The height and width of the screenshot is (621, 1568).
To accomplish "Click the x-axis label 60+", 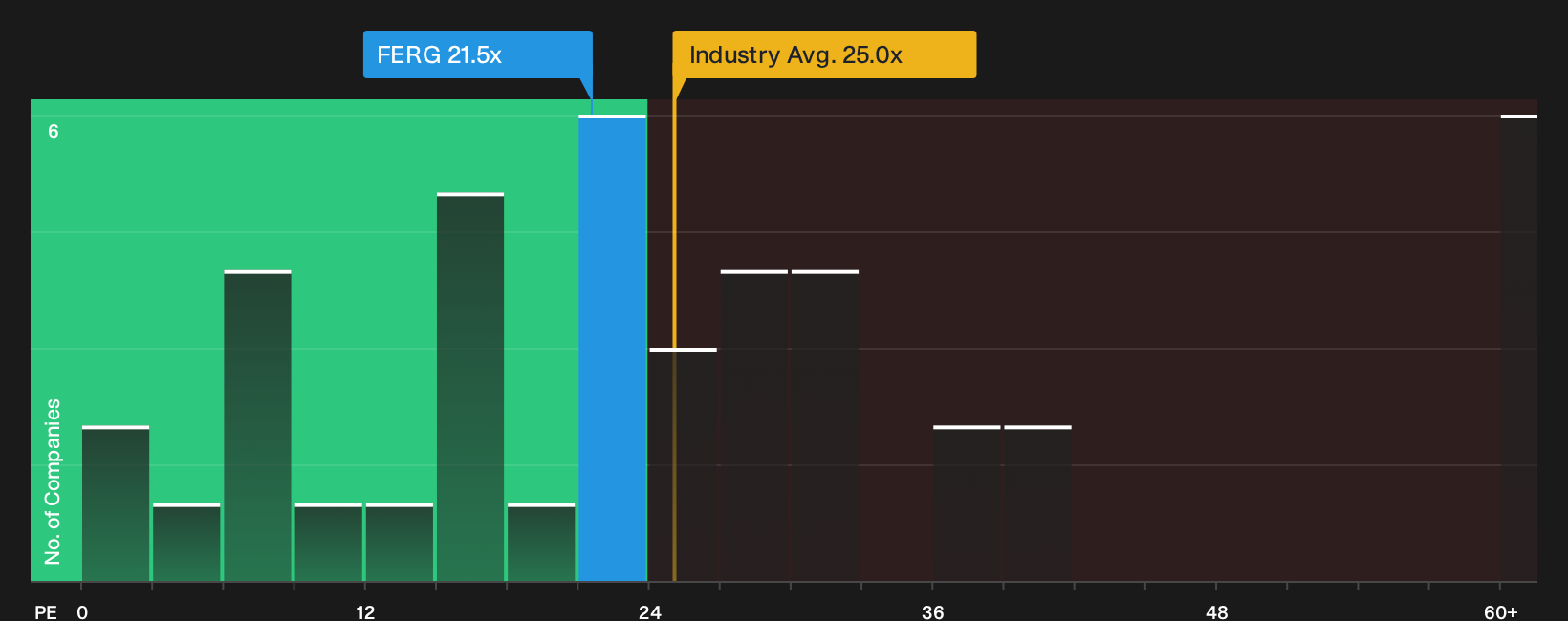I will tap(1501, 611).
